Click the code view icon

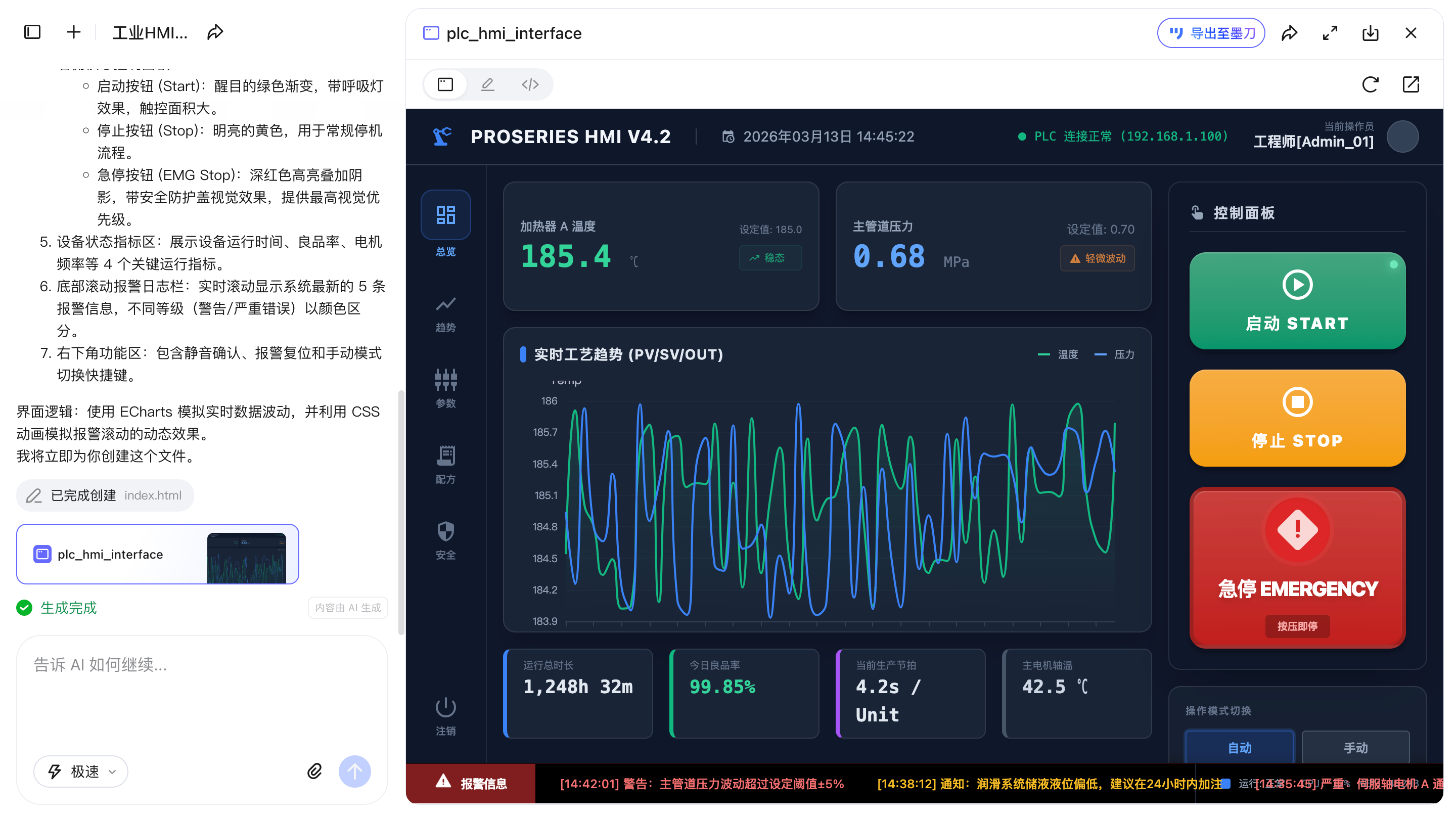(530, 85)
